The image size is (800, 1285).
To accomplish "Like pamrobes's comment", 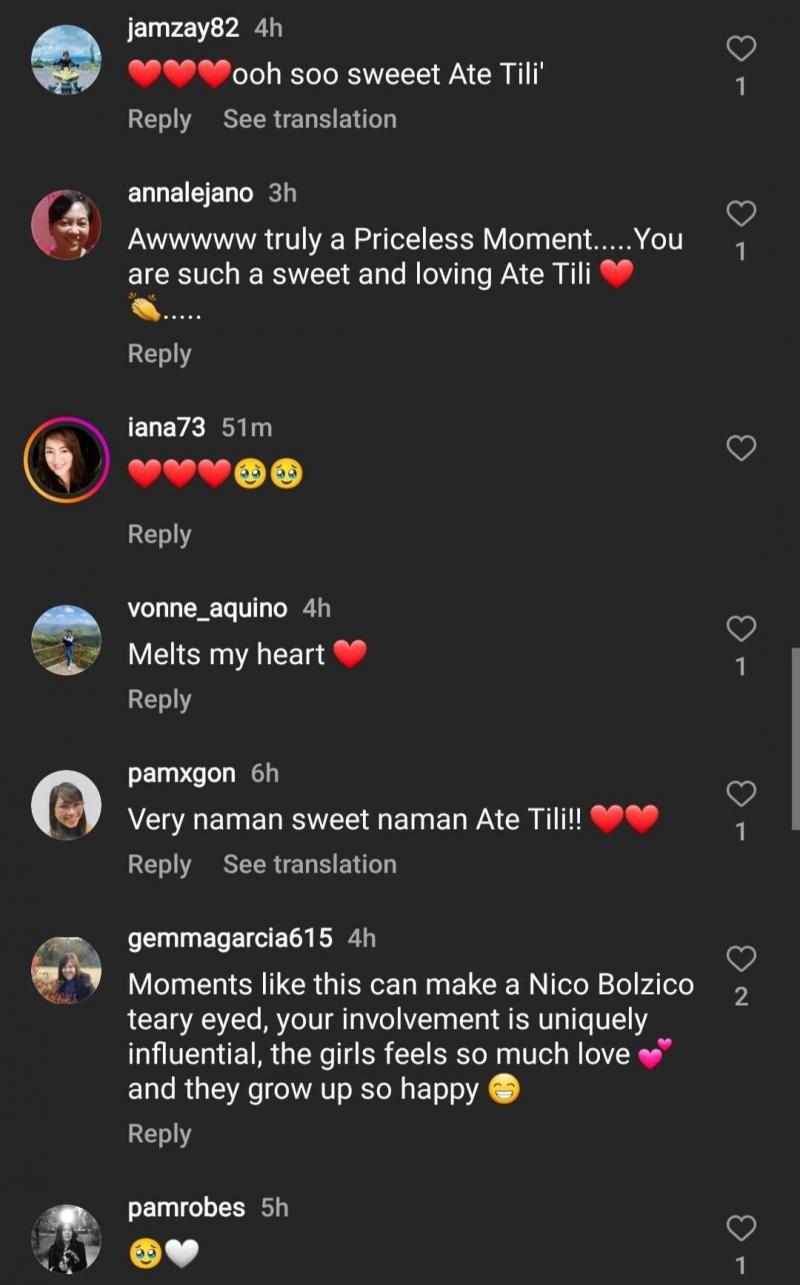I will [x=740, y=1227].
